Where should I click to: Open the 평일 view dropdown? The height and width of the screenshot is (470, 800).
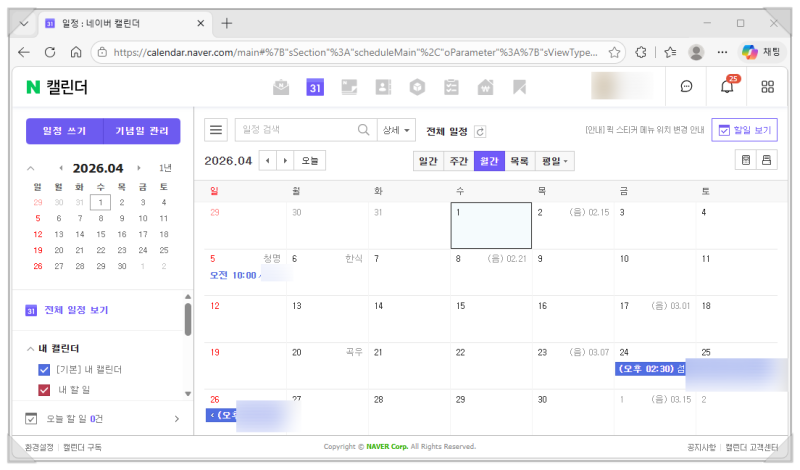pyautogui.click(x=555, y=161)
